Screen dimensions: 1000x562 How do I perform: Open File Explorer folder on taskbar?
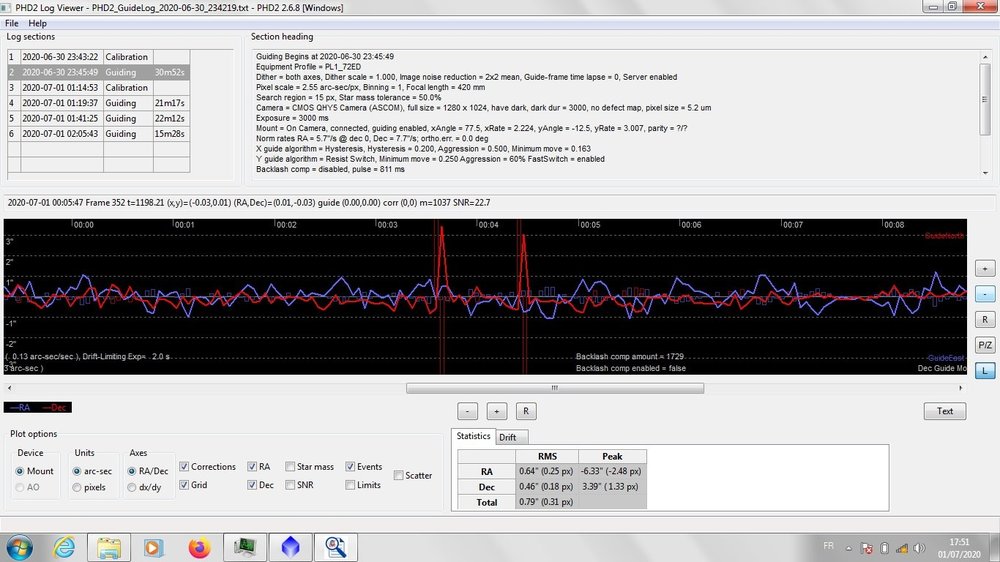pyautogui.click(x=108, y=547)
